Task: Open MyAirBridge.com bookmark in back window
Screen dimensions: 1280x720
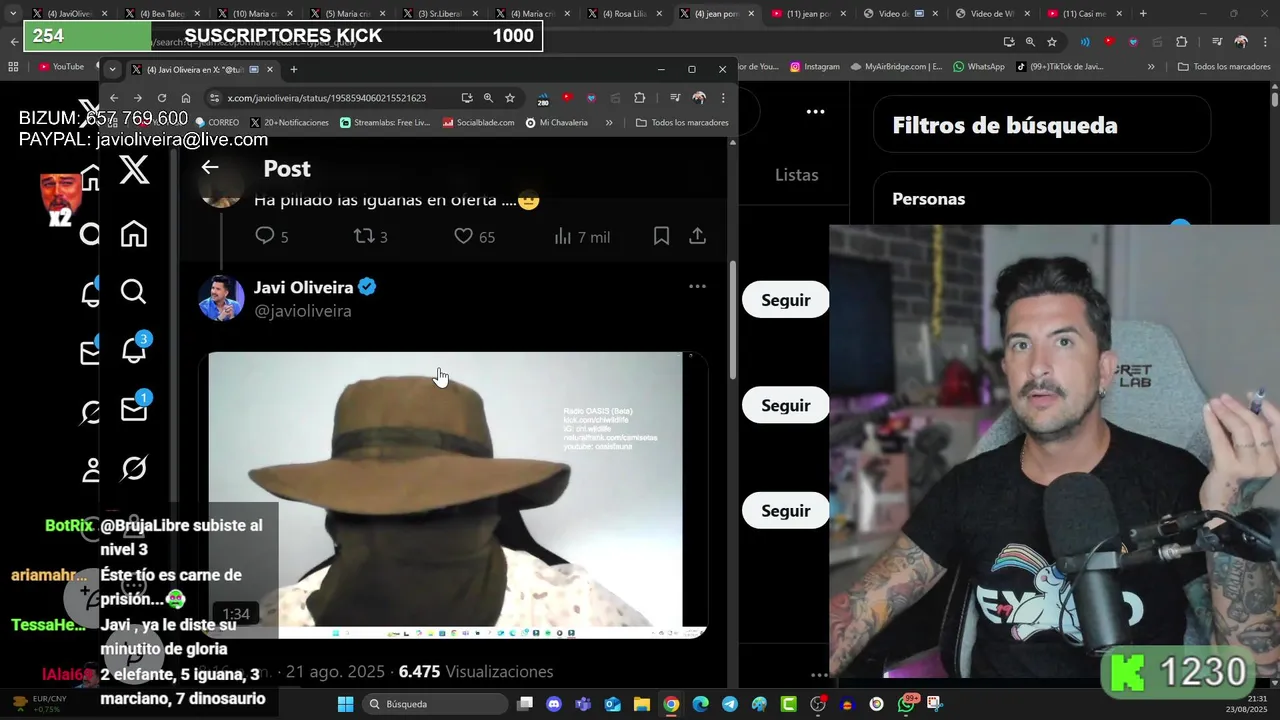Action: 897,66
